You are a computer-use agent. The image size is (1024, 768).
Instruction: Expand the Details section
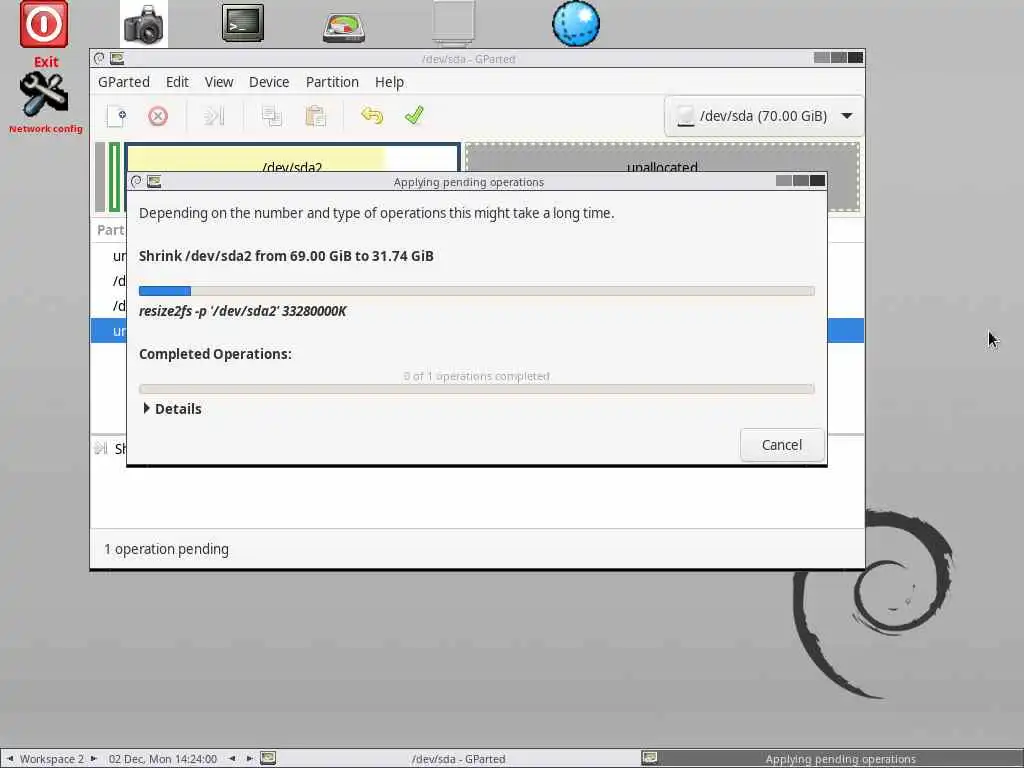click(x=172, y=409)
